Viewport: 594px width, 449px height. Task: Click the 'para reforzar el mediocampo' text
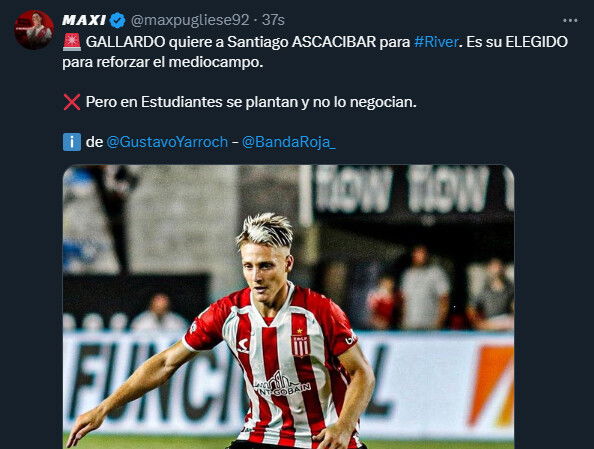point(163,62)
